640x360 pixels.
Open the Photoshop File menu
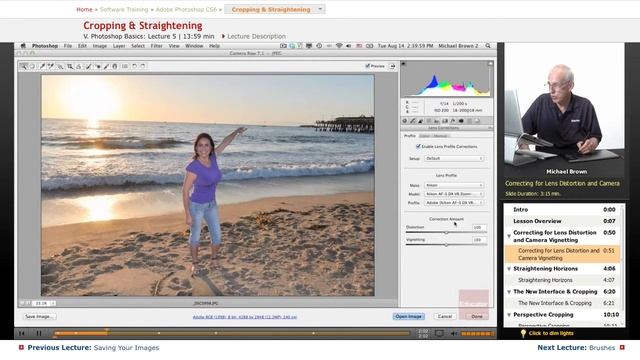click(68, 46)
